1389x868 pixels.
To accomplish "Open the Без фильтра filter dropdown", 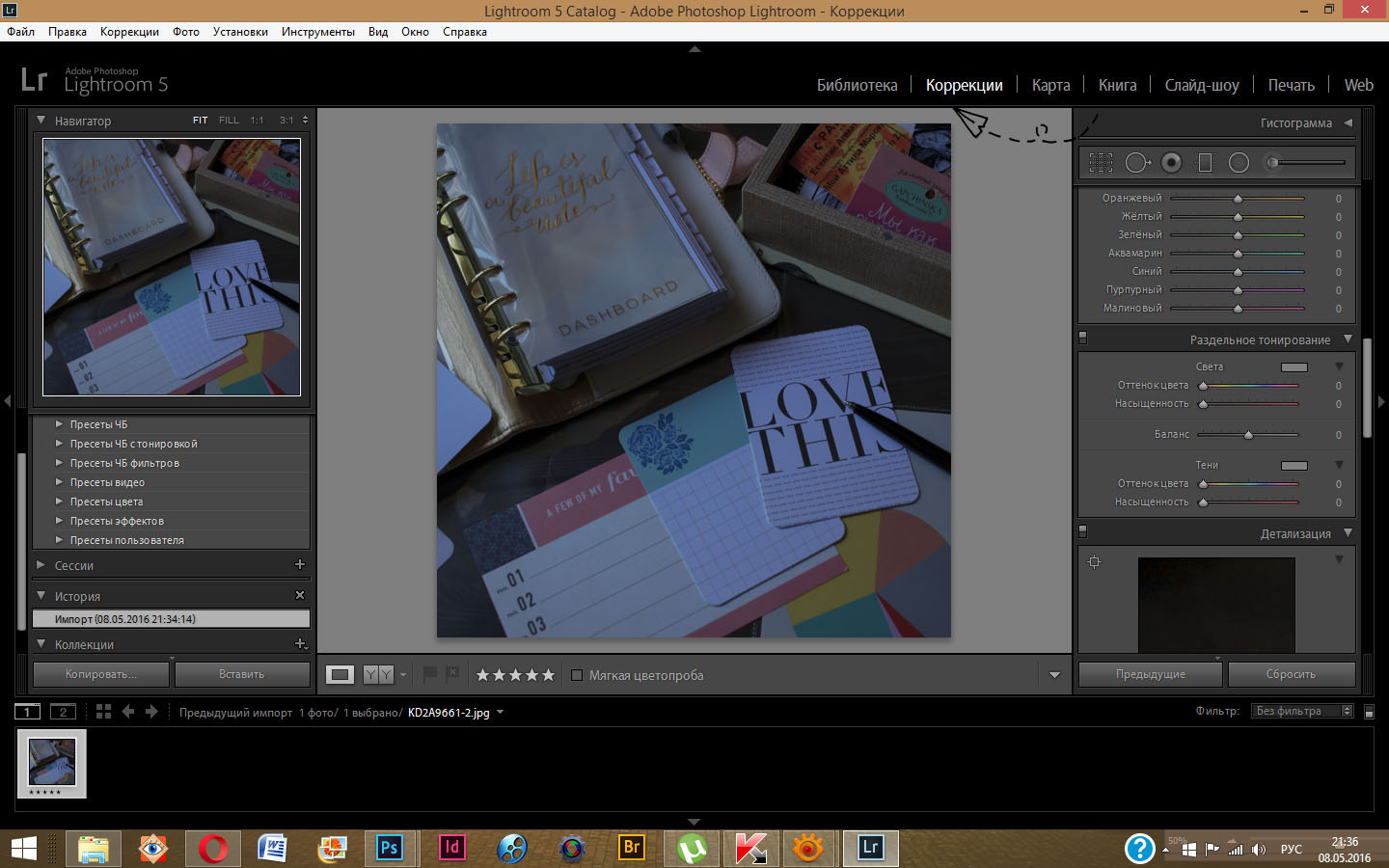I will (x=1303, y=711).
